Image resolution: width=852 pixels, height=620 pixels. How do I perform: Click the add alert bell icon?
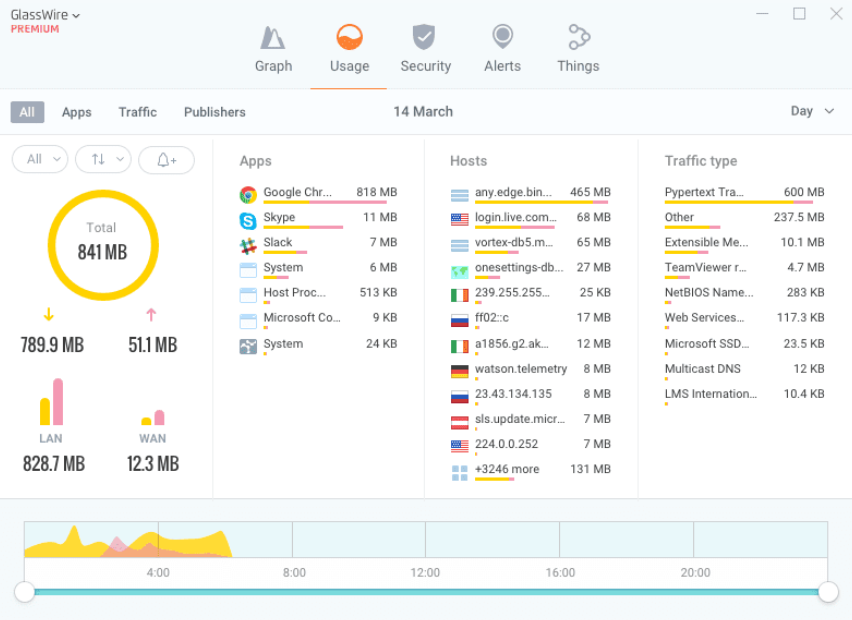(166, 160)
